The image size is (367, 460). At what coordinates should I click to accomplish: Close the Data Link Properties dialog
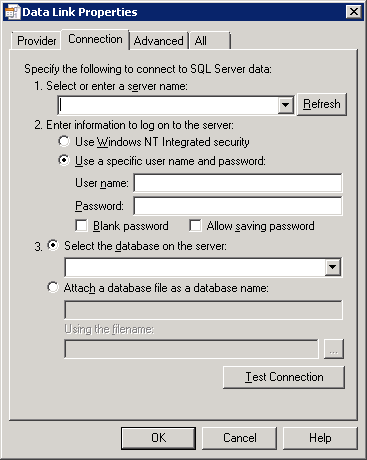click(353, 12)
